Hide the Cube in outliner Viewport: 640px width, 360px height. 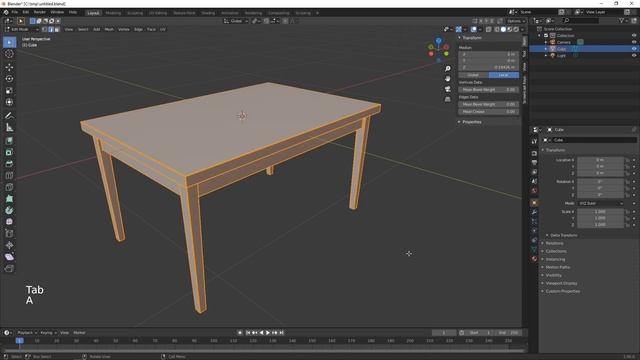[x=634, y=49]
